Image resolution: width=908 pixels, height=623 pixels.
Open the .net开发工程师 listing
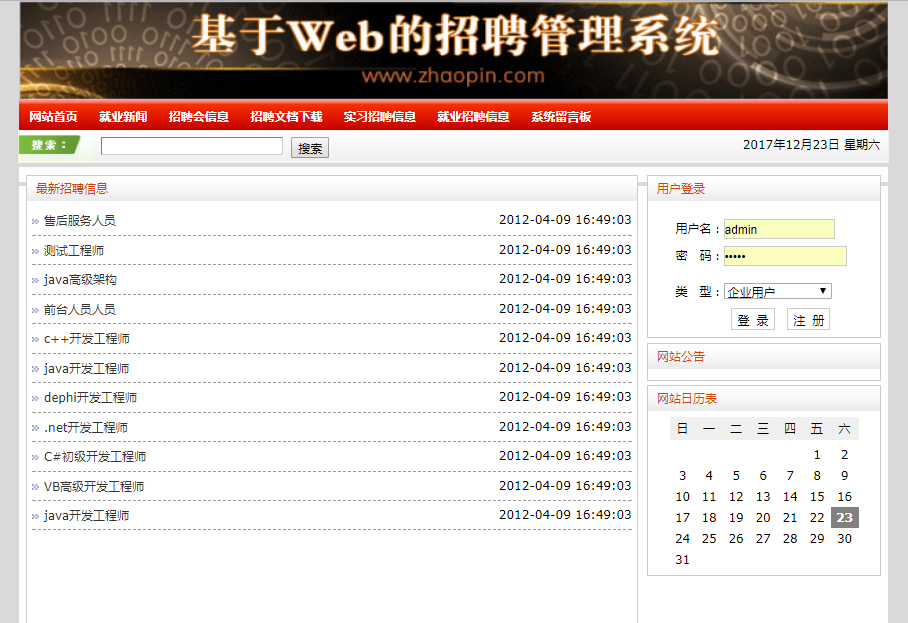86,428
